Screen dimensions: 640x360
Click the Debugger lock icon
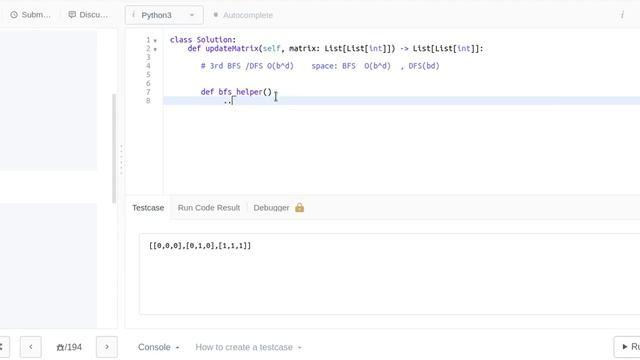(300, 207)
